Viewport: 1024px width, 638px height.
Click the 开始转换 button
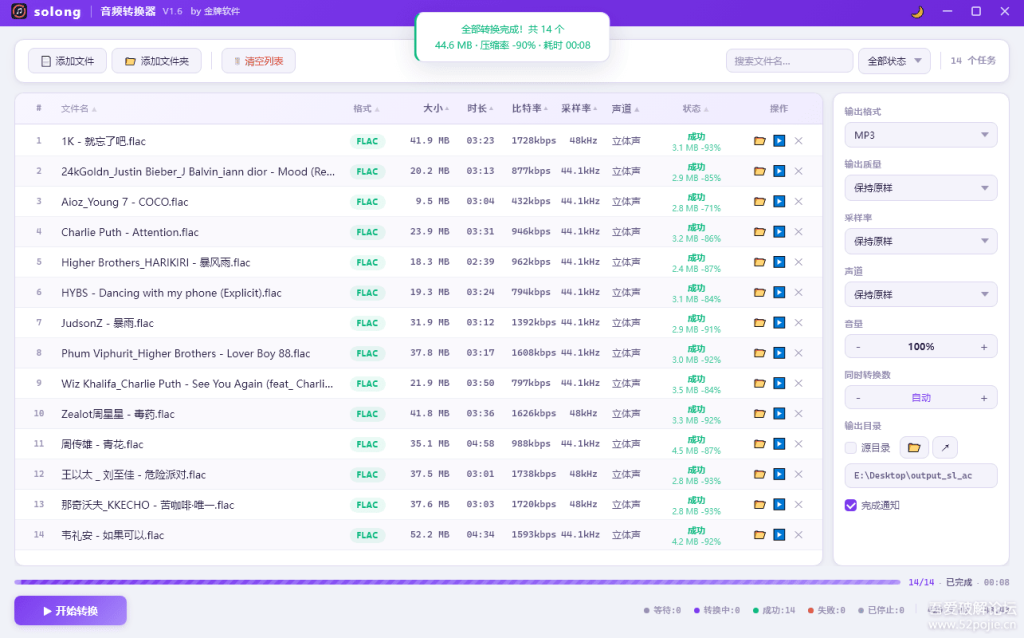point(69,610)
